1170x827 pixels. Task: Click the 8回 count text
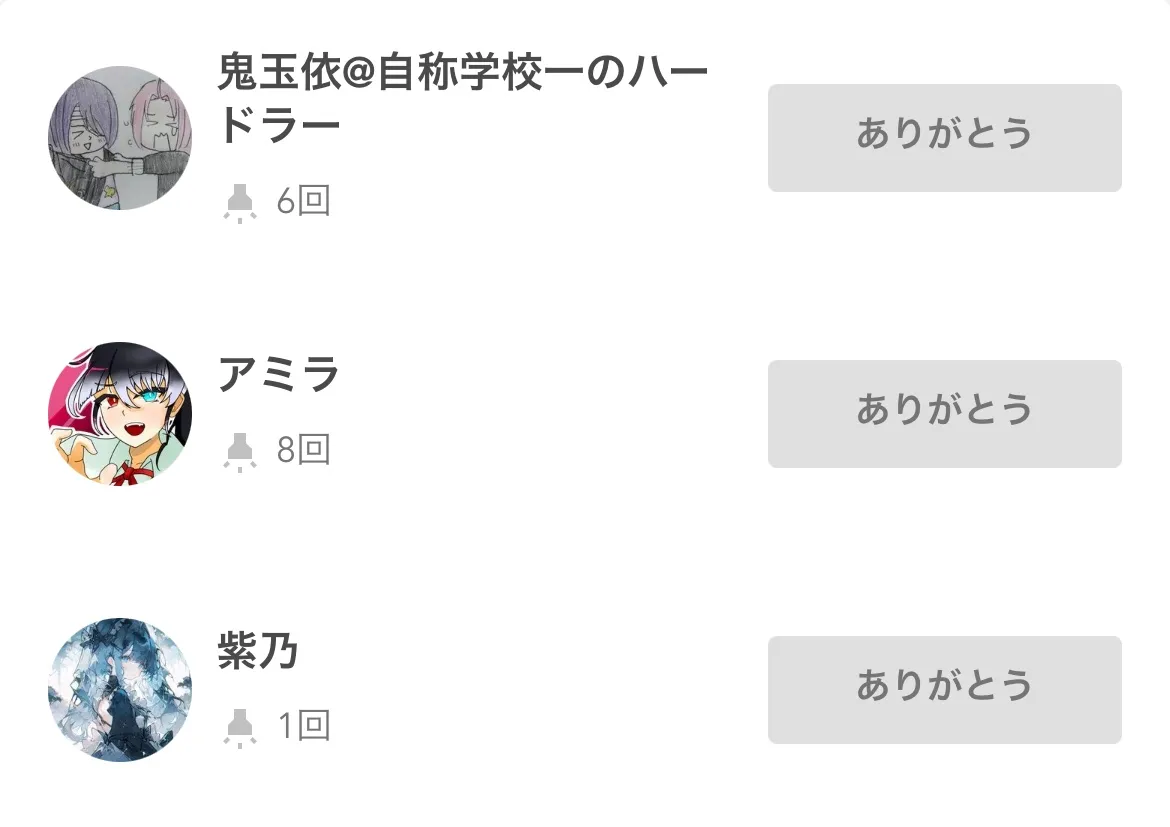[303, 450]
